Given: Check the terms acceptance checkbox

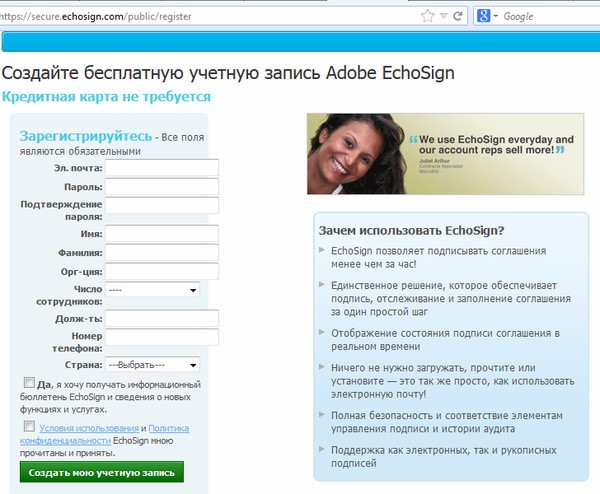Looking at the screenshot, I should coord(29,426).
